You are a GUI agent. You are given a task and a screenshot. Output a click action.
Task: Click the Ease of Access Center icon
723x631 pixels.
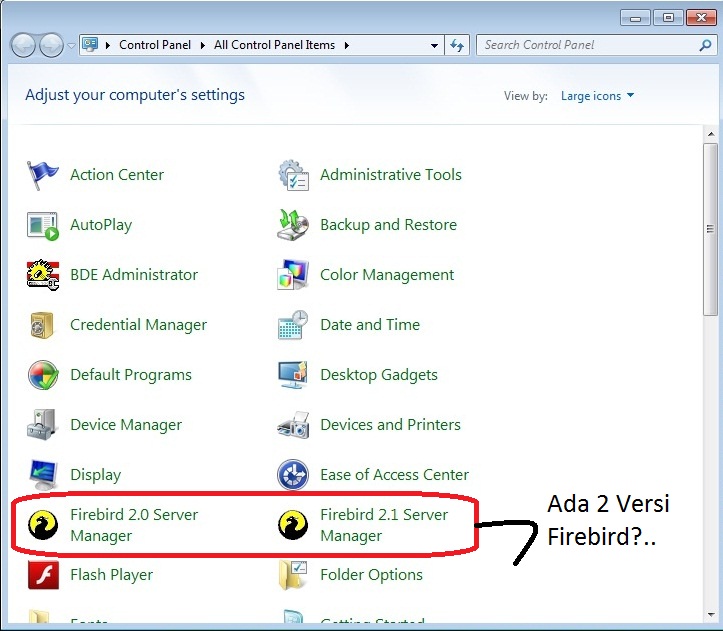tap(293, 475)
